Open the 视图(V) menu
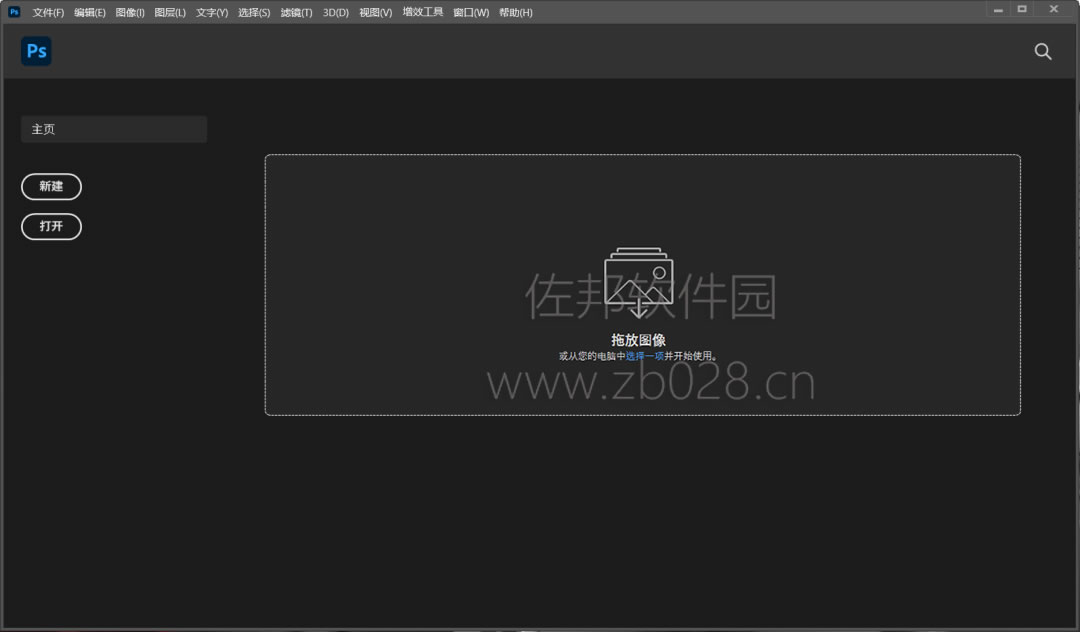 pyautogui.click(x=375, y=12)
